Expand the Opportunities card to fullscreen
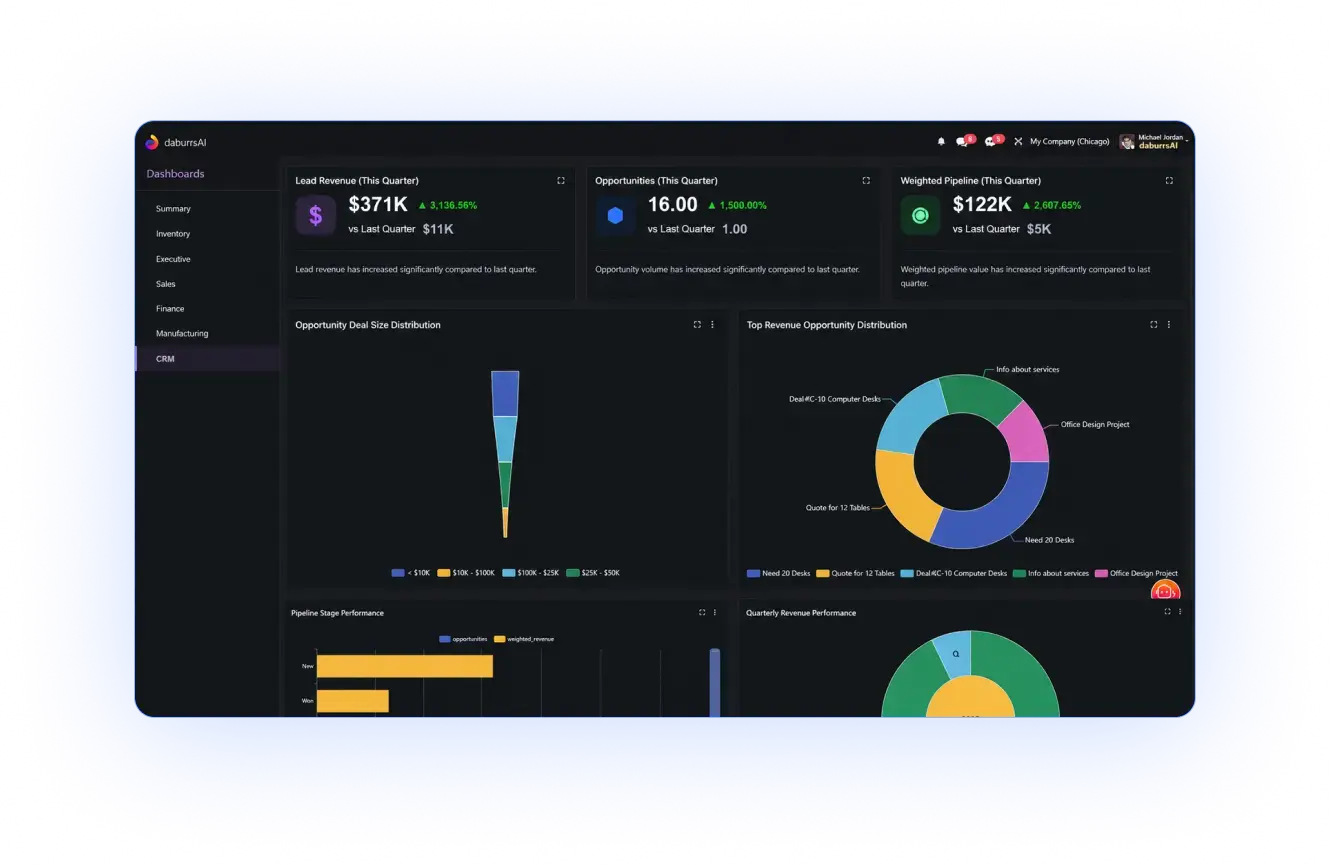 point(866,181)
